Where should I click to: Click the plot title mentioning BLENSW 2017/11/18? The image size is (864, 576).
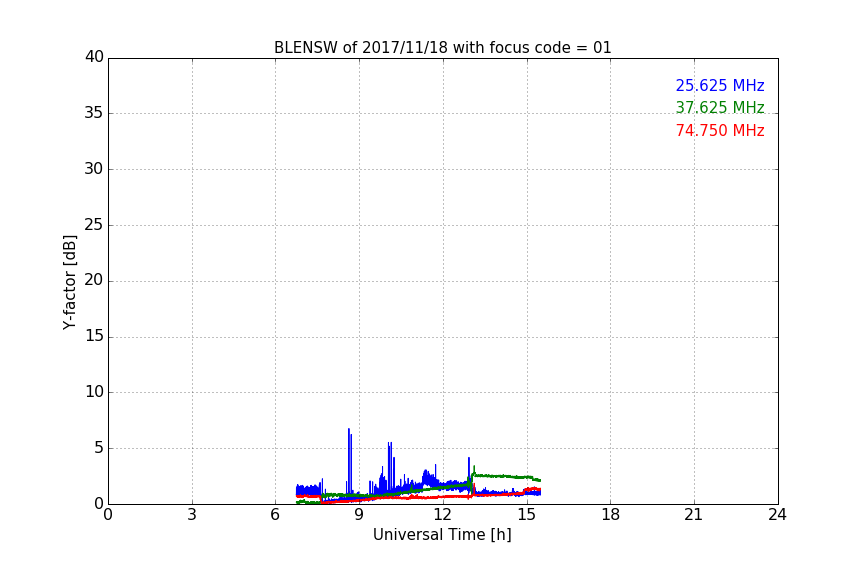pos(442,47)
